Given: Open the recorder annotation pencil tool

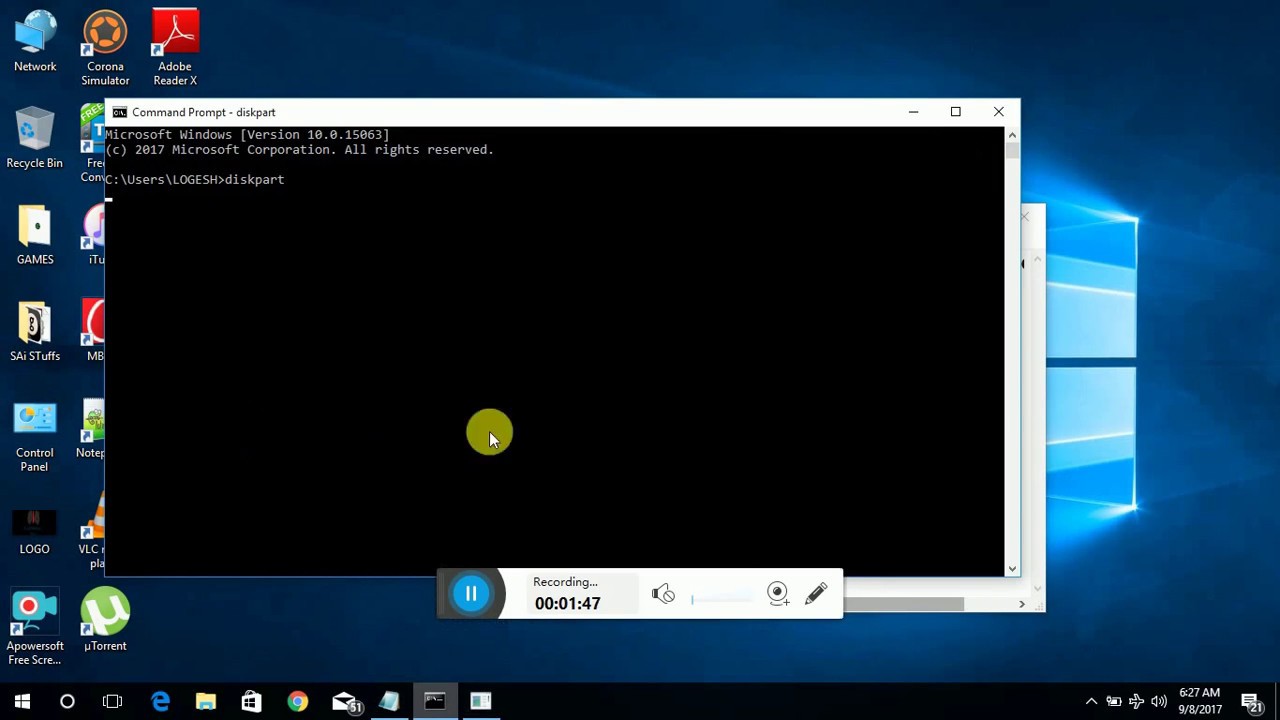Looking at the screenshot, I should coord(816,593).
